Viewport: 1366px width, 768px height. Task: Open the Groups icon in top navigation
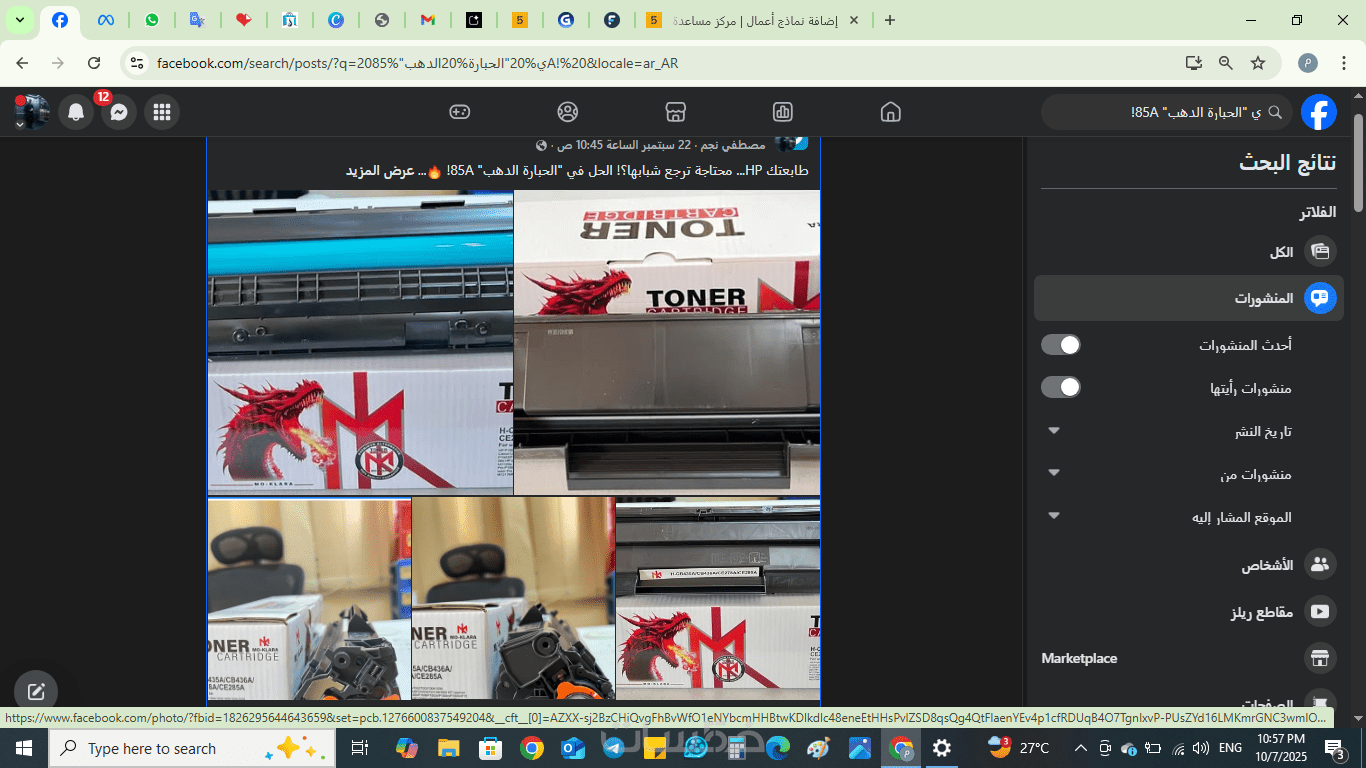click(568, 112)
